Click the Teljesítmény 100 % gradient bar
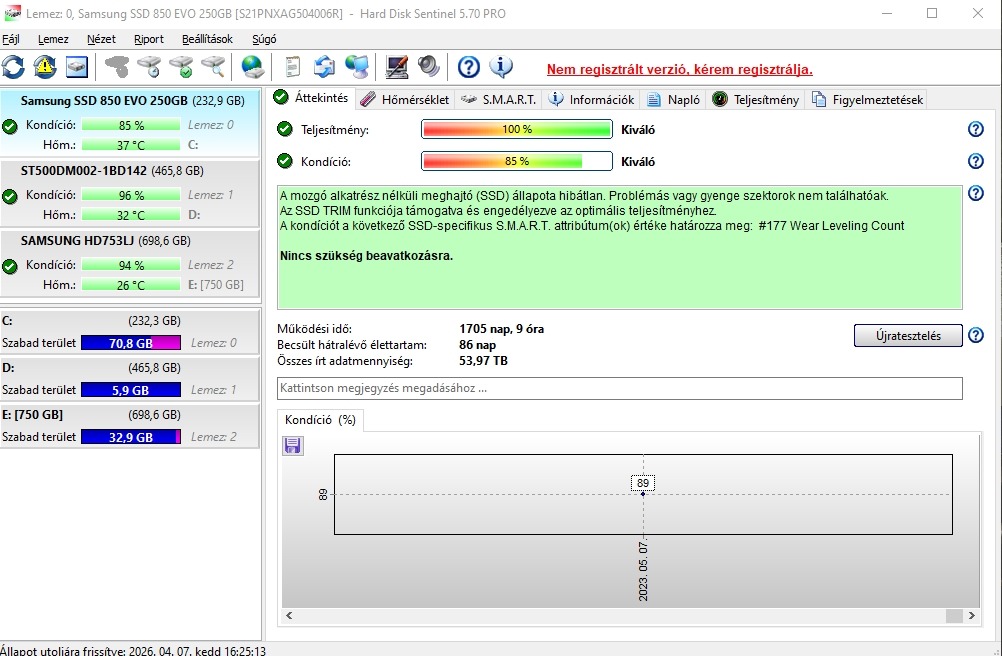This screenshot has height=656, width=1002. click(517, 130)
